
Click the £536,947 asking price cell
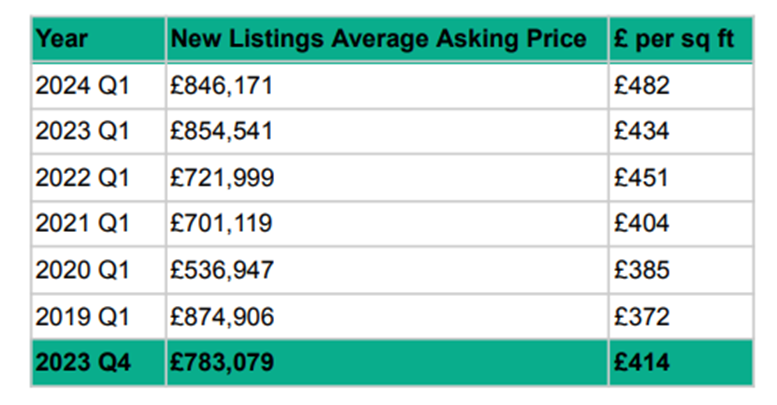(x=222, y=270)
